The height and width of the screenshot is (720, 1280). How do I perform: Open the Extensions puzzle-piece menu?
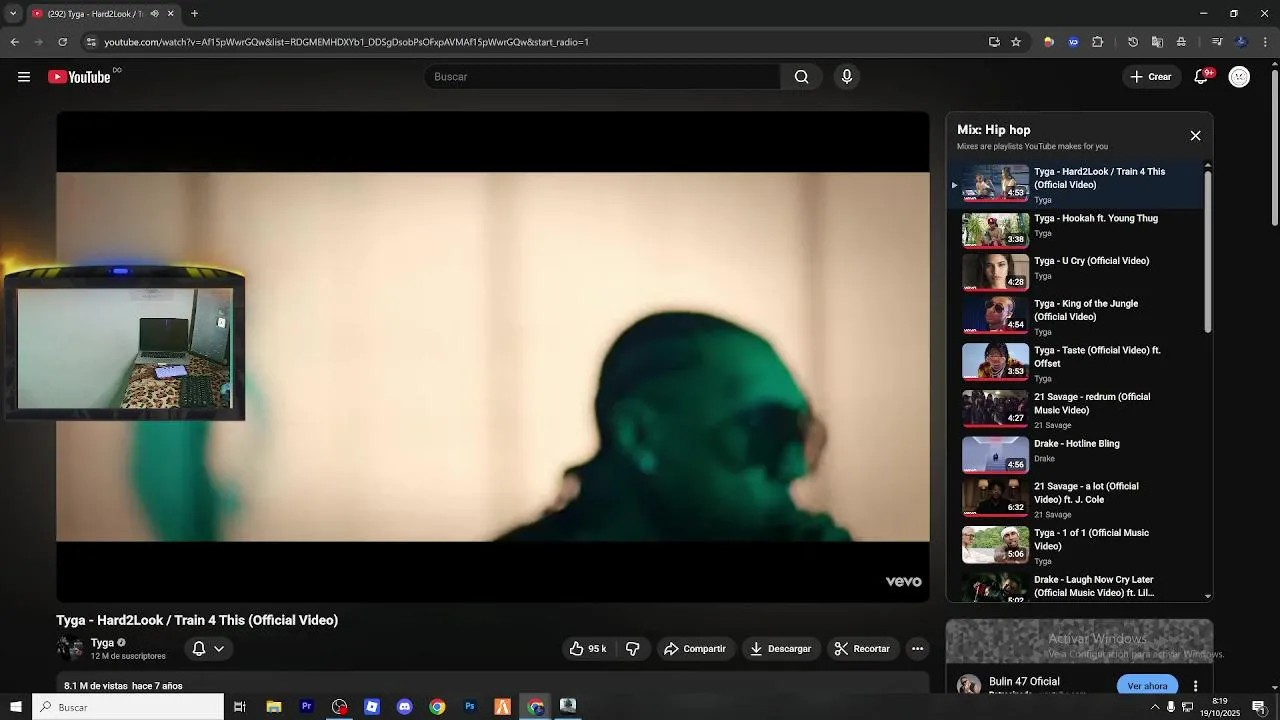click(x=1097, y=42)
